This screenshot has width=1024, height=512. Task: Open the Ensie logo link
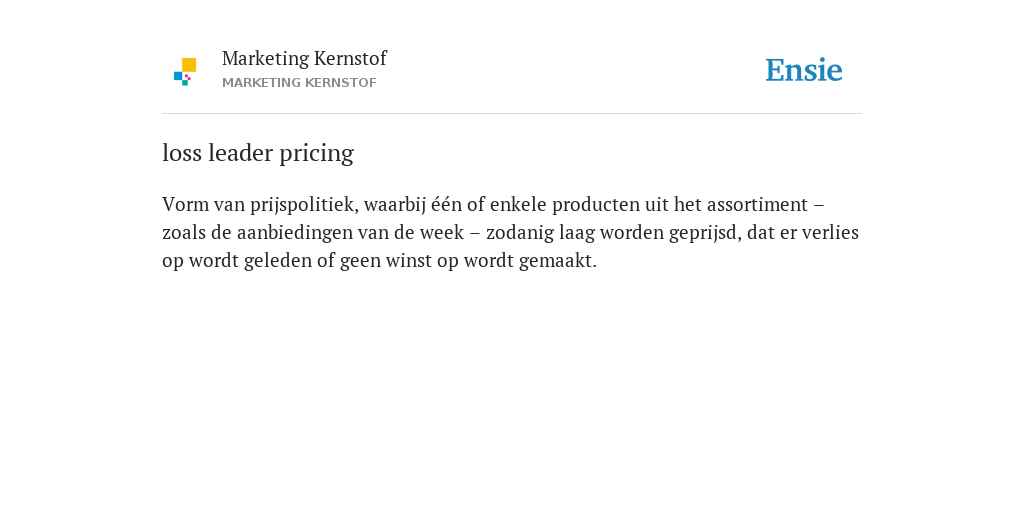(x=804, y=70)
